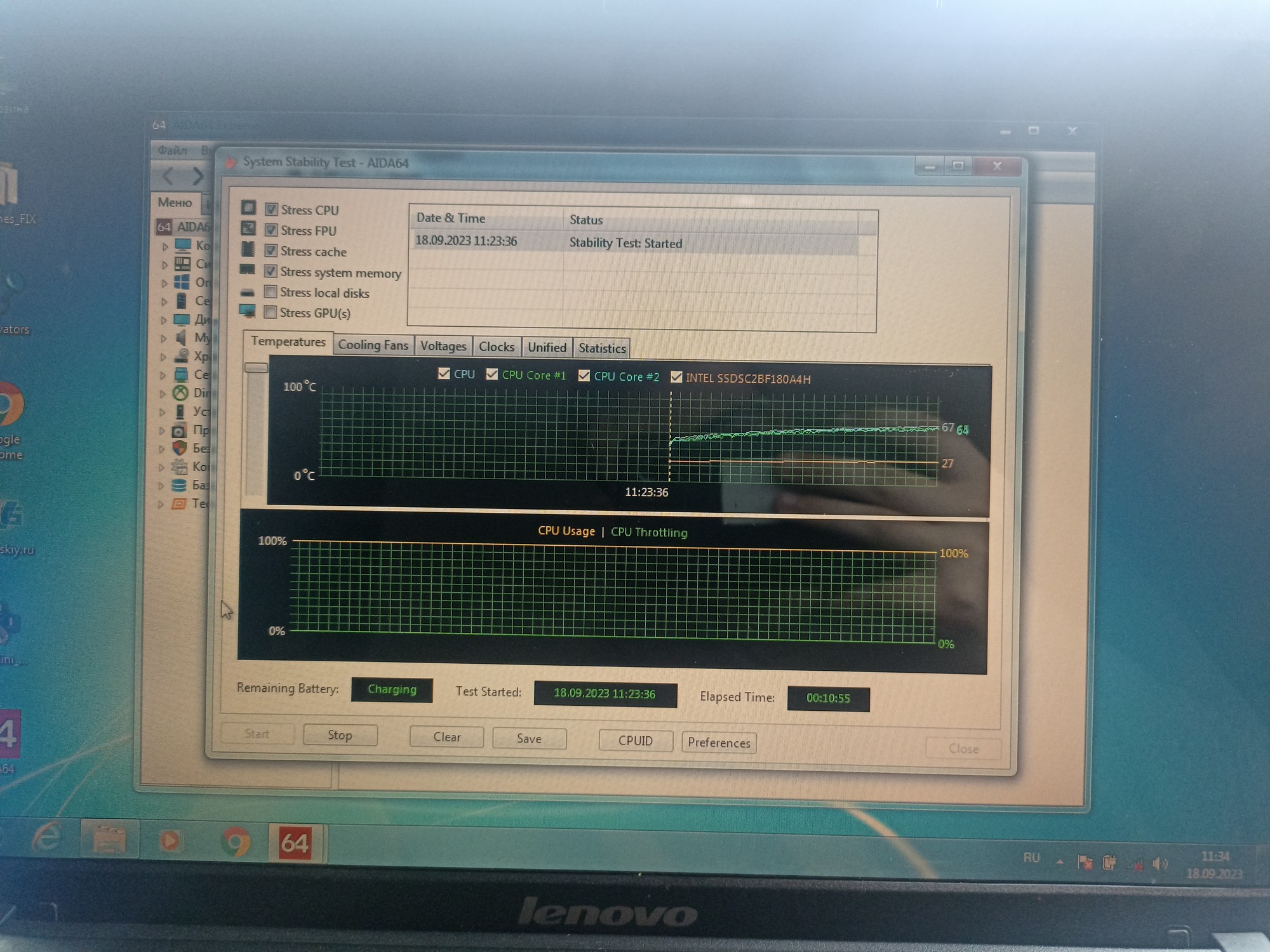Click the AIDA64 root node icon in main window tree
Image resolution: width=1270 pixels, height=952 pixels.
pos(164,227)
